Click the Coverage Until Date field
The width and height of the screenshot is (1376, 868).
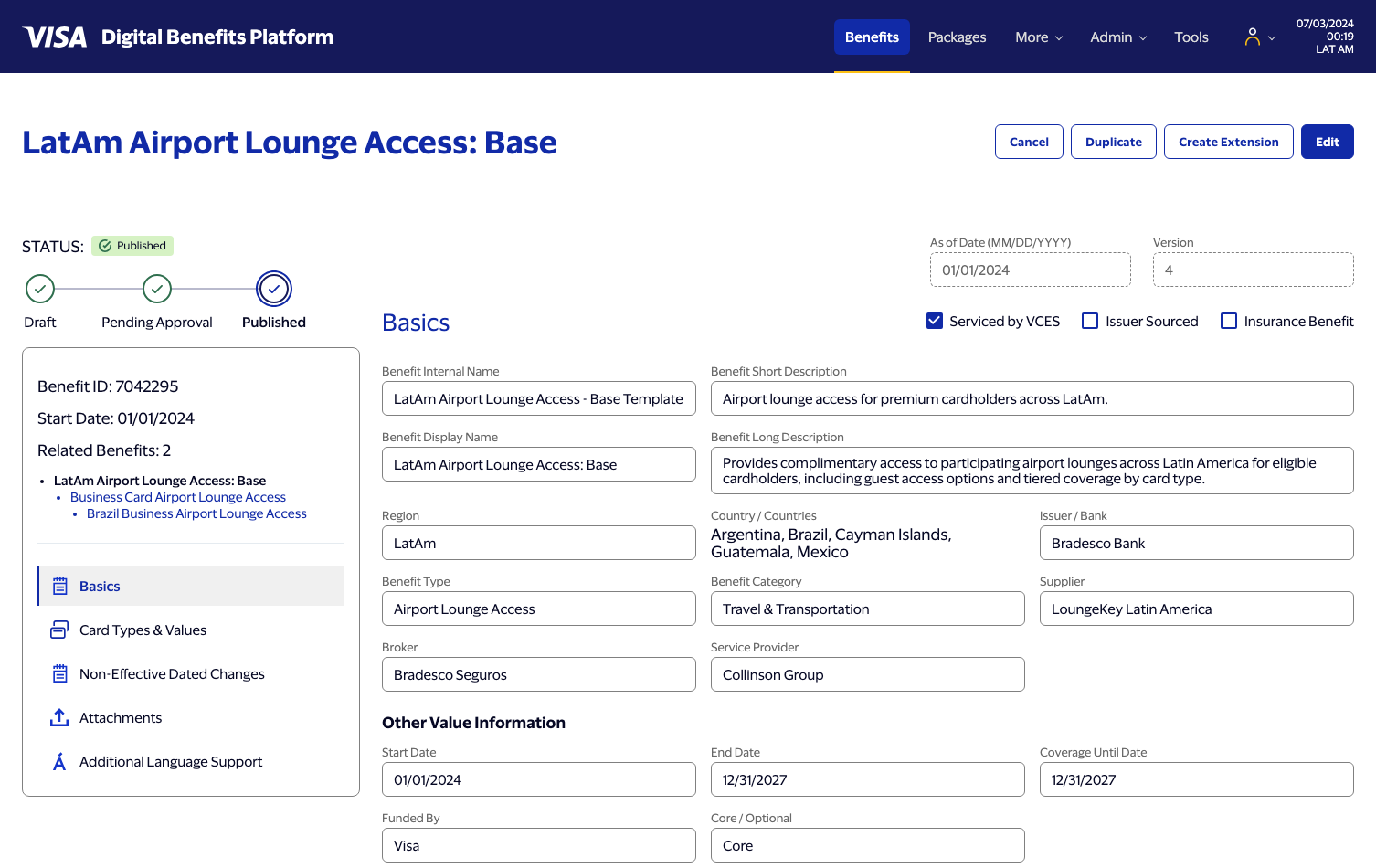(x=1197, y=779)
